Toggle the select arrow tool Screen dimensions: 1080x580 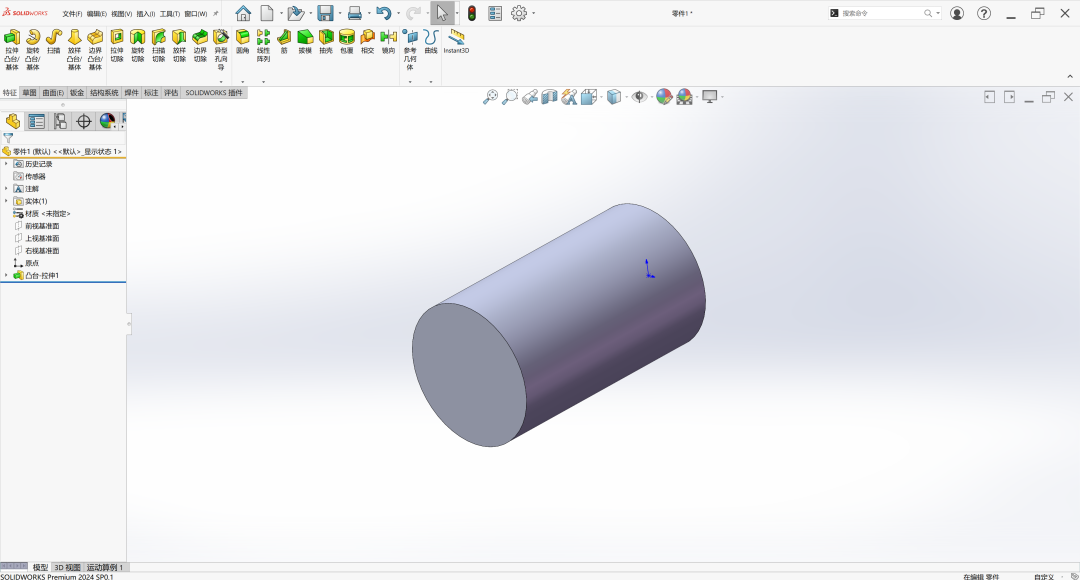point(441,13)
